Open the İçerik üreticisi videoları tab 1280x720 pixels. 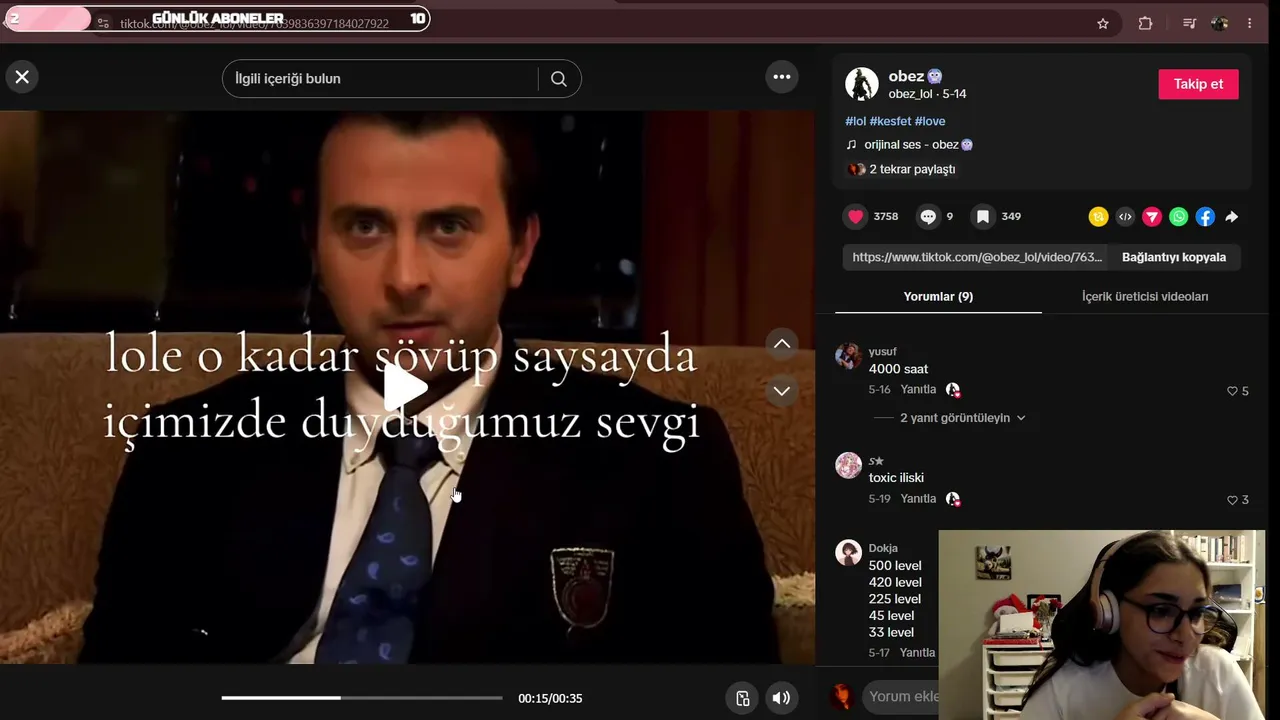tap(1145, 297)
